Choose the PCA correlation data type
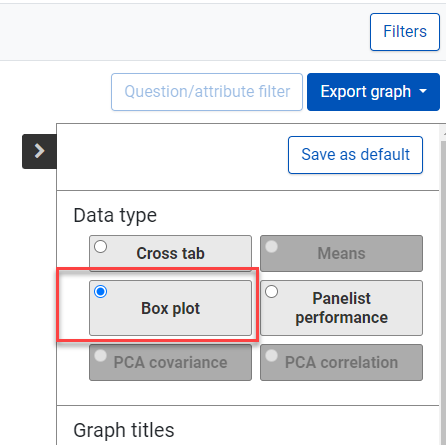 (x=341, y=362)
